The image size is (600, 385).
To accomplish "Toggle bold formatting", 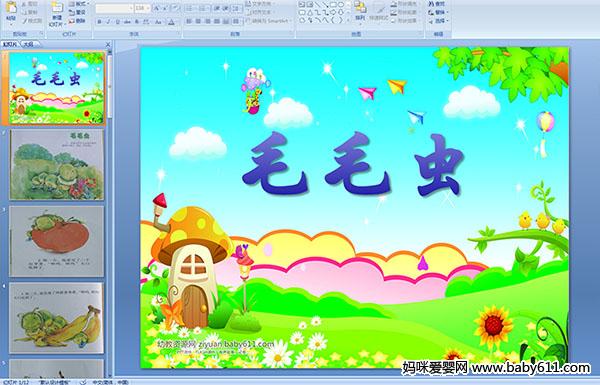I will (99, 22).
